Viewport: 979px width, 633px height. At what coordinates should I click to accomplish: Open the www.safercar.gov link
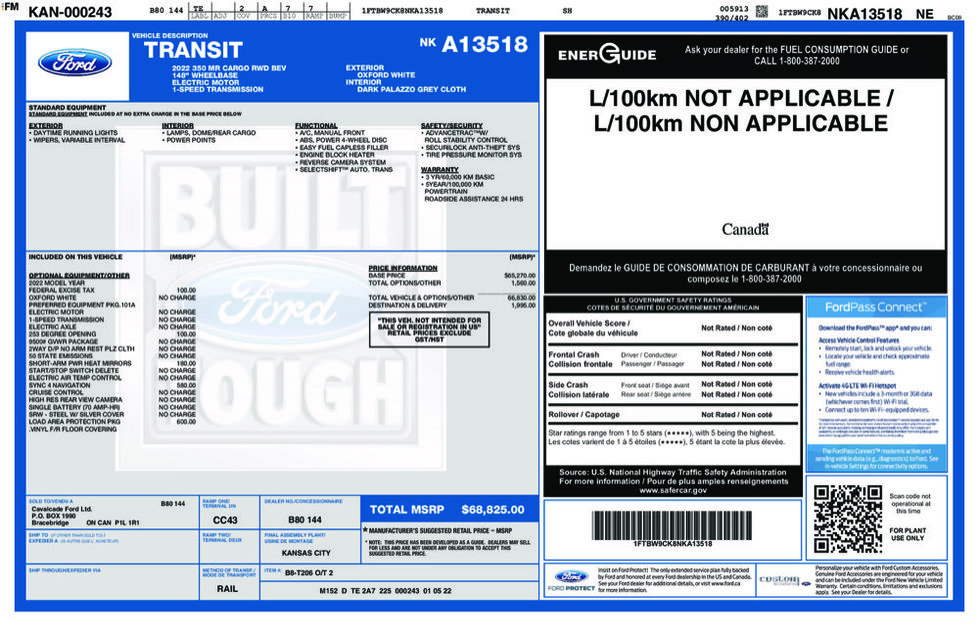tap(673, 491)
